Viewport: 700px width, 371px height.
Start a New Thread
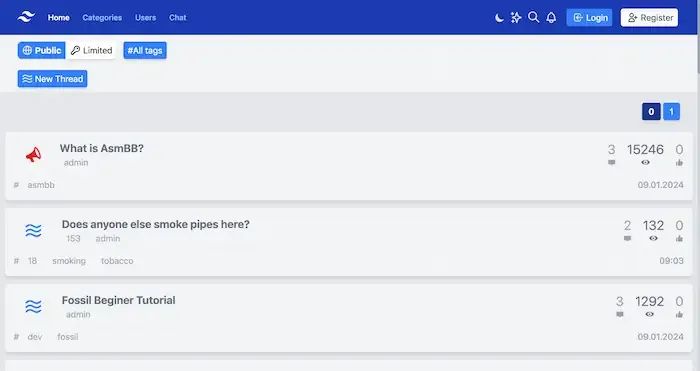(53, 79)
